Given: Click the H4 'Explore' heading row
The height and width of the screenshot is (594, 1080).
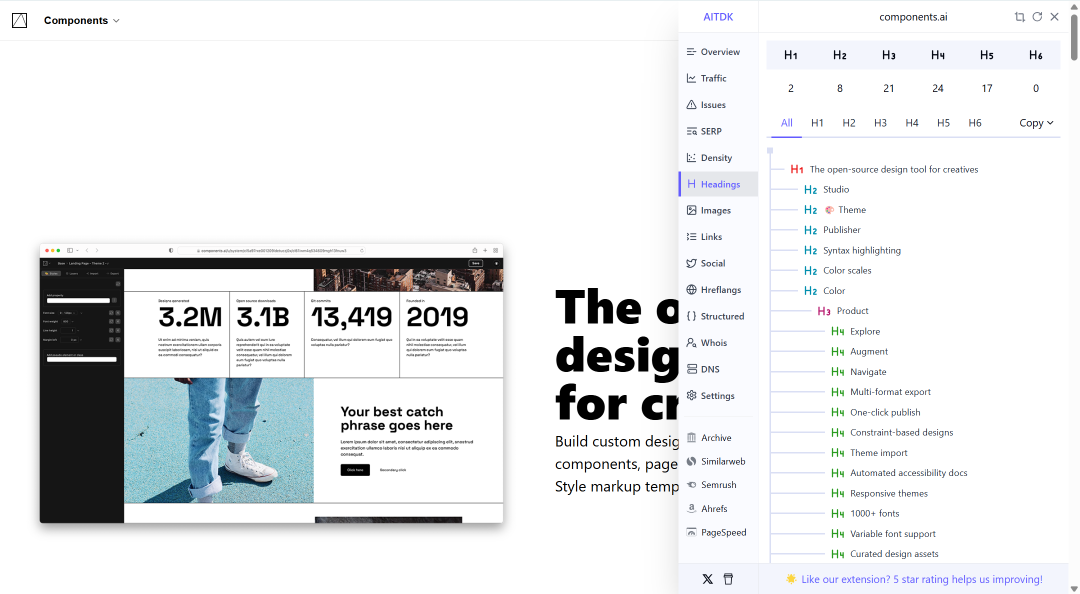Looking at the screenshot, I should [855, 331].
